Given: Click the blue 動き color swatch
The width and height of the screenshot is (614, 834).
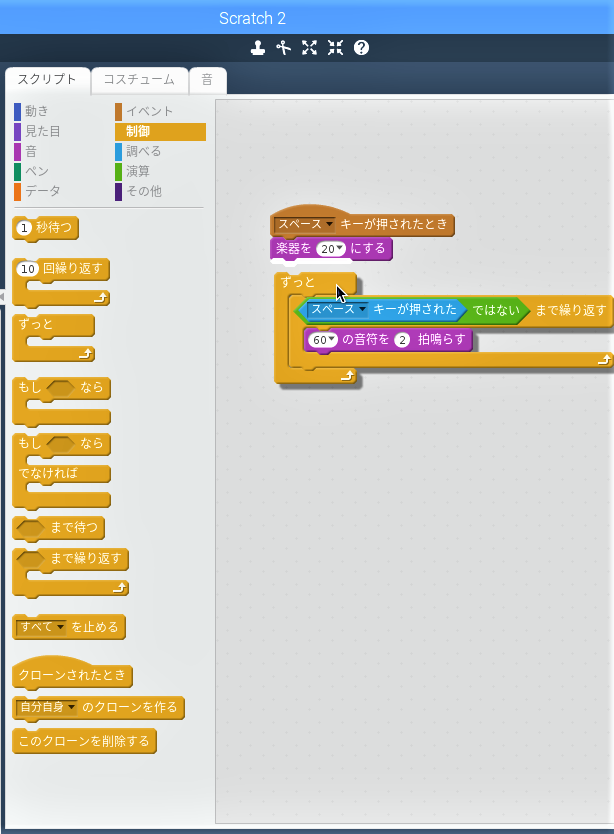Looking at the screenshot, I should point(18,112).
